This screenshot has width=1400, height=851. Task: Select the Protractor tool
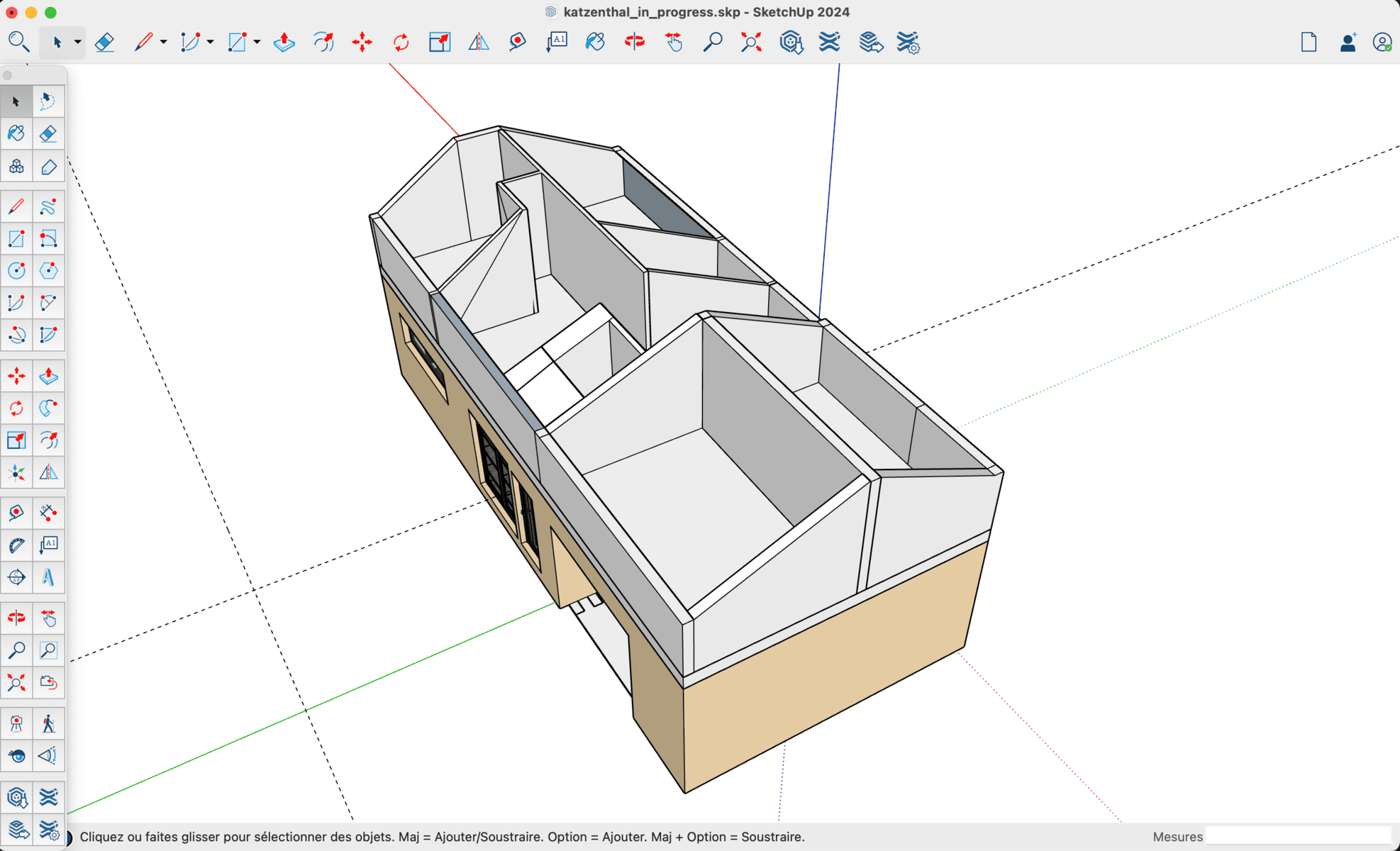(16, 545)
